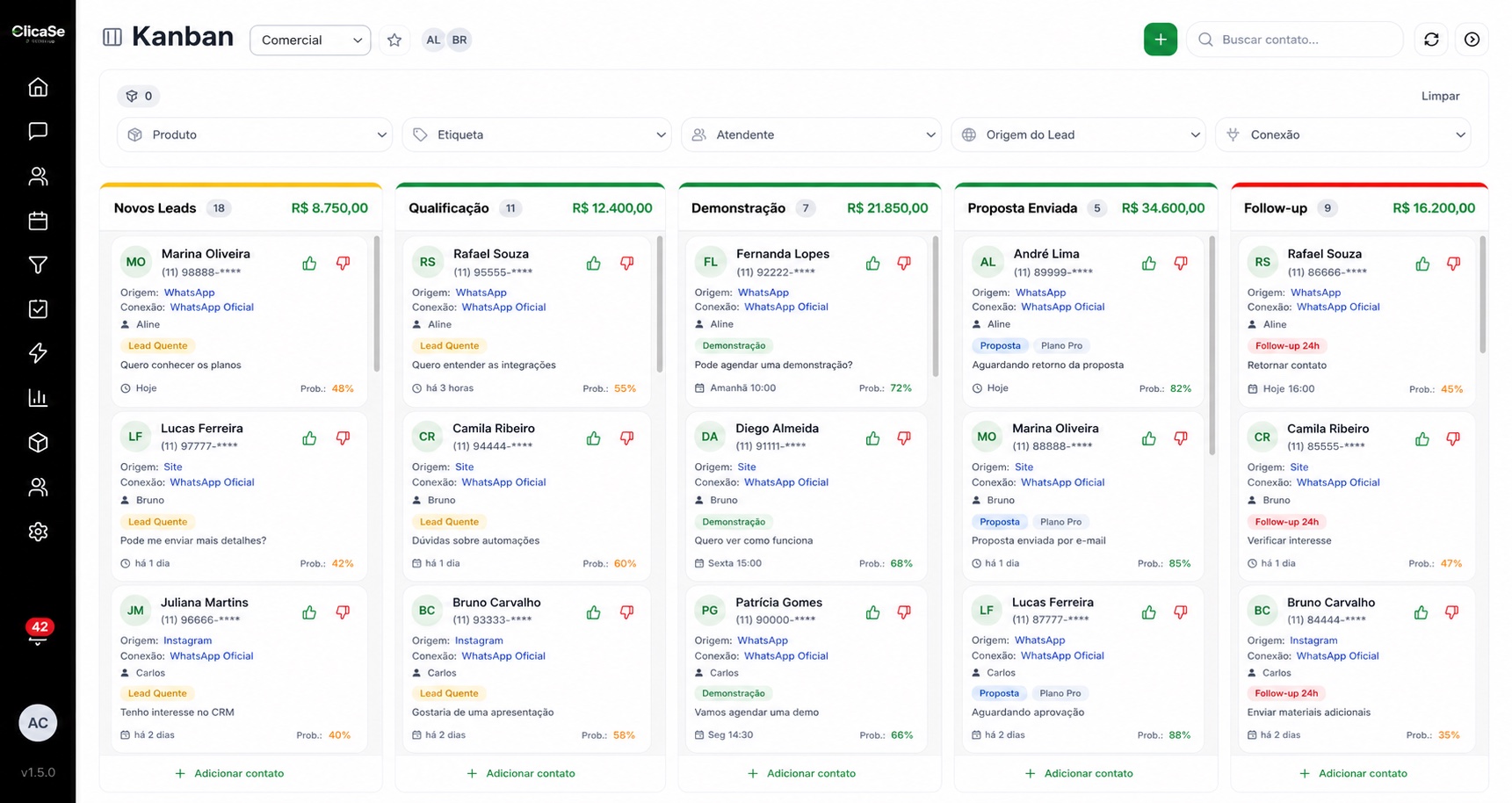Add contact in Follow-up column

[1353, 773]
